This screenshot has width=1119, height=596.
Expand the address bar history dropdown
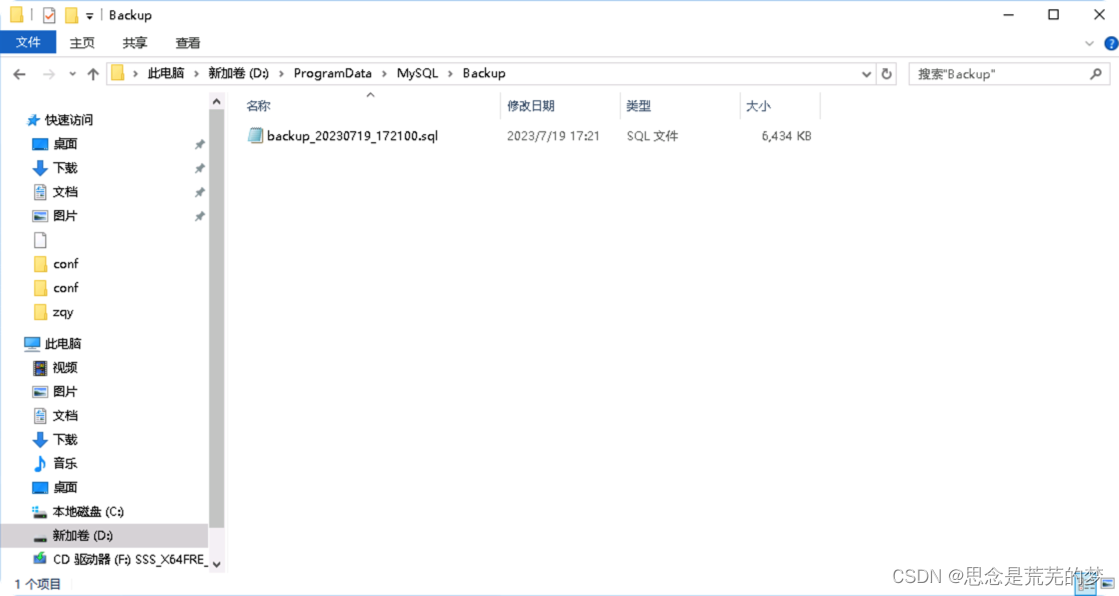[866, 74]
